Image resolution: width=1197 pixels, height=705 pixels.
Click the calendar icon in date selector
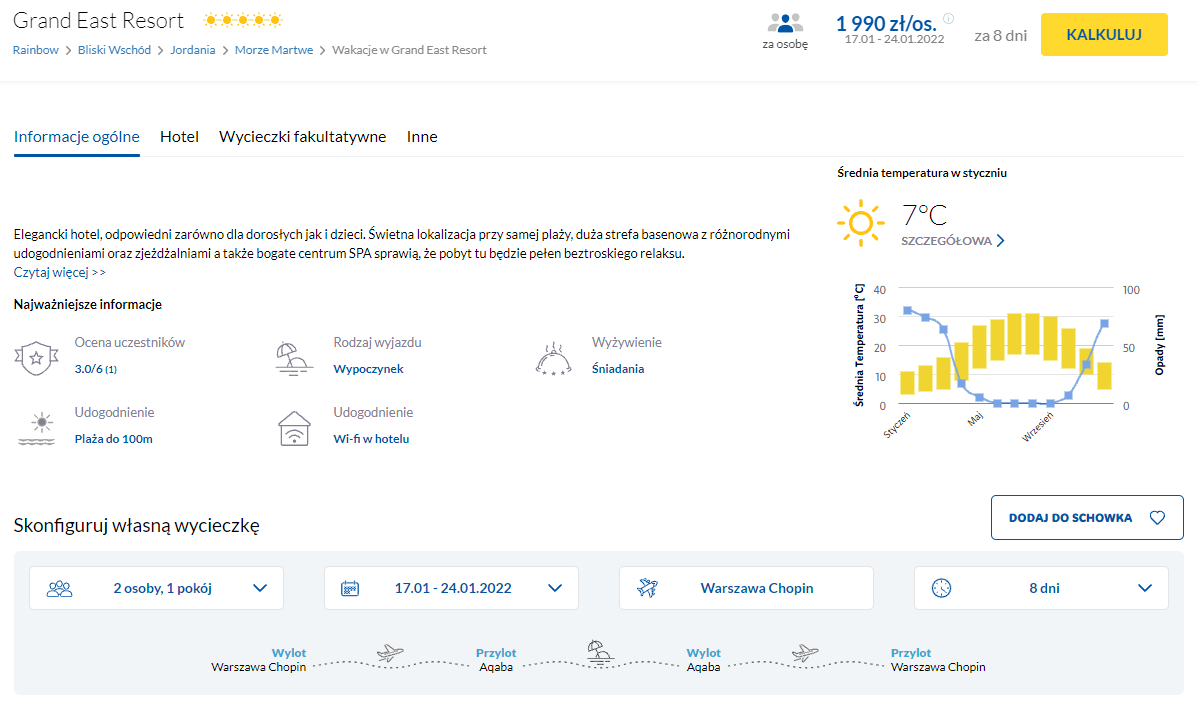click(x=350, y=588)
